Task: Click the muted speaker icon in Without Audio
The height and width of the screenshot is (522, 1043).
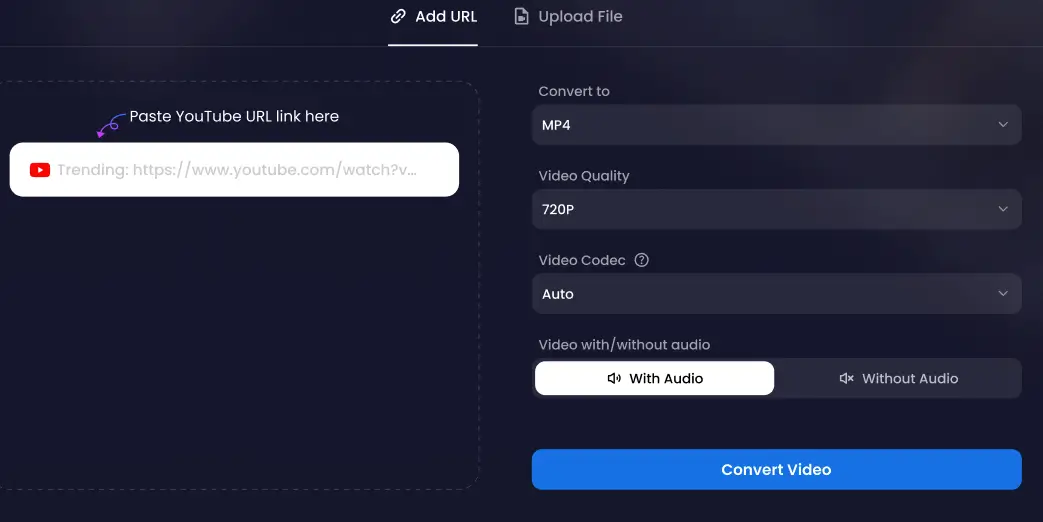Action: [846, 379]
